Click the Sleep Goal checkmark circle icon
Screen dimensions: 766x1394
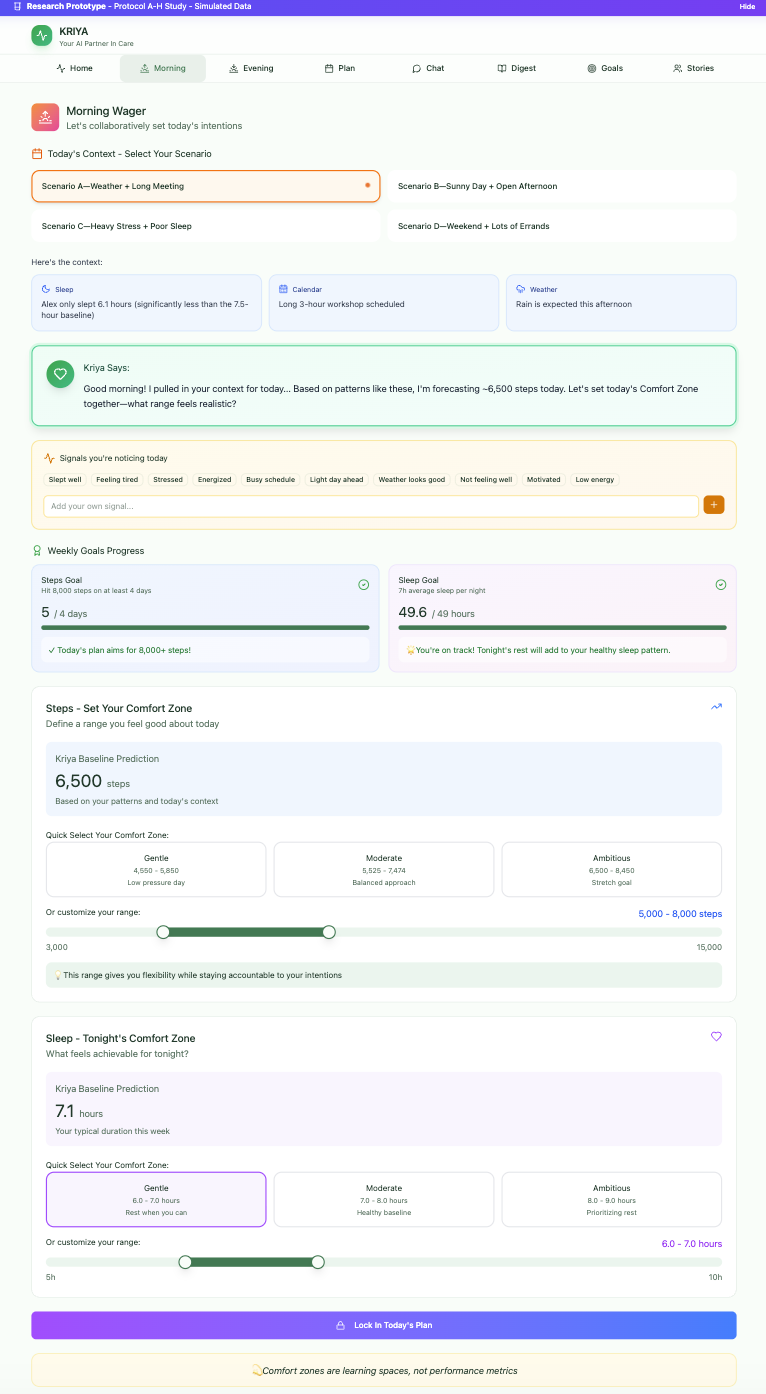pos(721,585)
